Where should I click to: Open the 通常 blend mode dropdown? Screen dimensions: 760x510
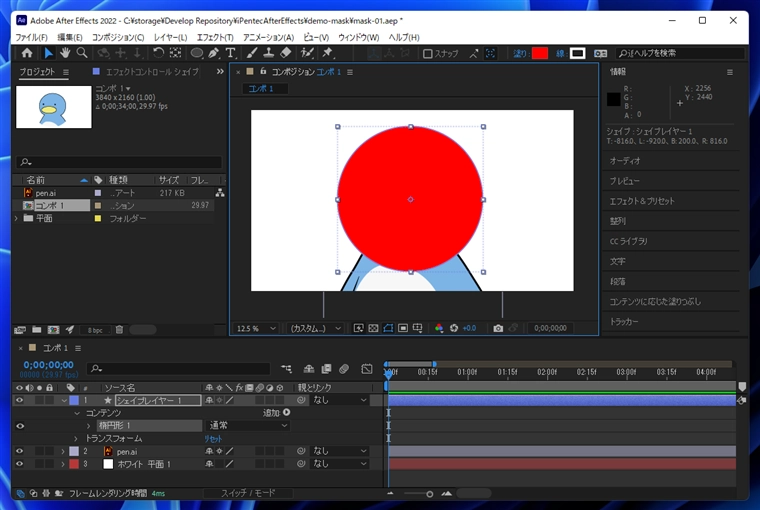pyautogui.click(x=247, y=426)
